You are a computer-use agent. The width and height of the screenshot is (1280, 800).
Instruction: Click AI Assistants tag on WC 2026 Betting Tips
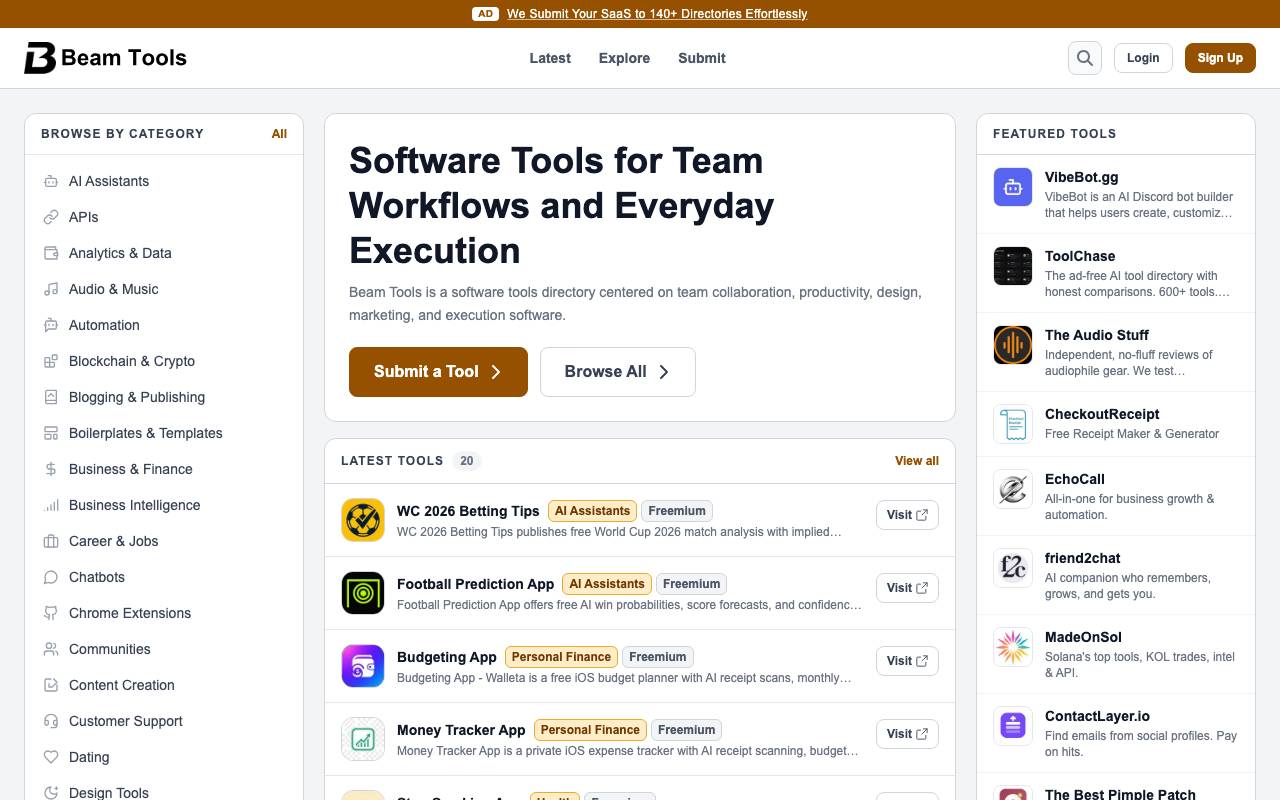[x=593, y=511]
